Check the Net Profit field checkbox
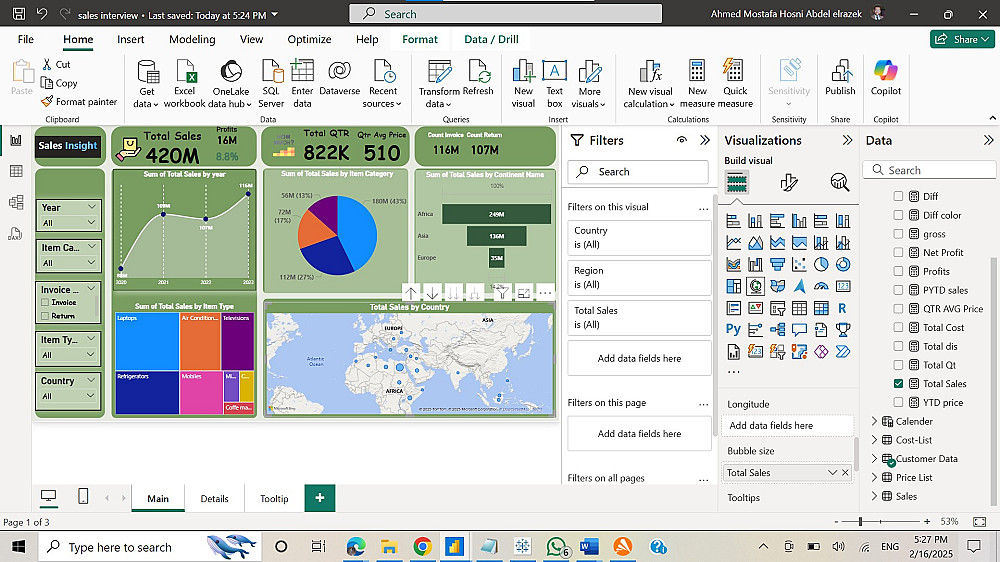Image resolution: width=1000 pixels, height=562 pixels. click(x=898, y=253)
